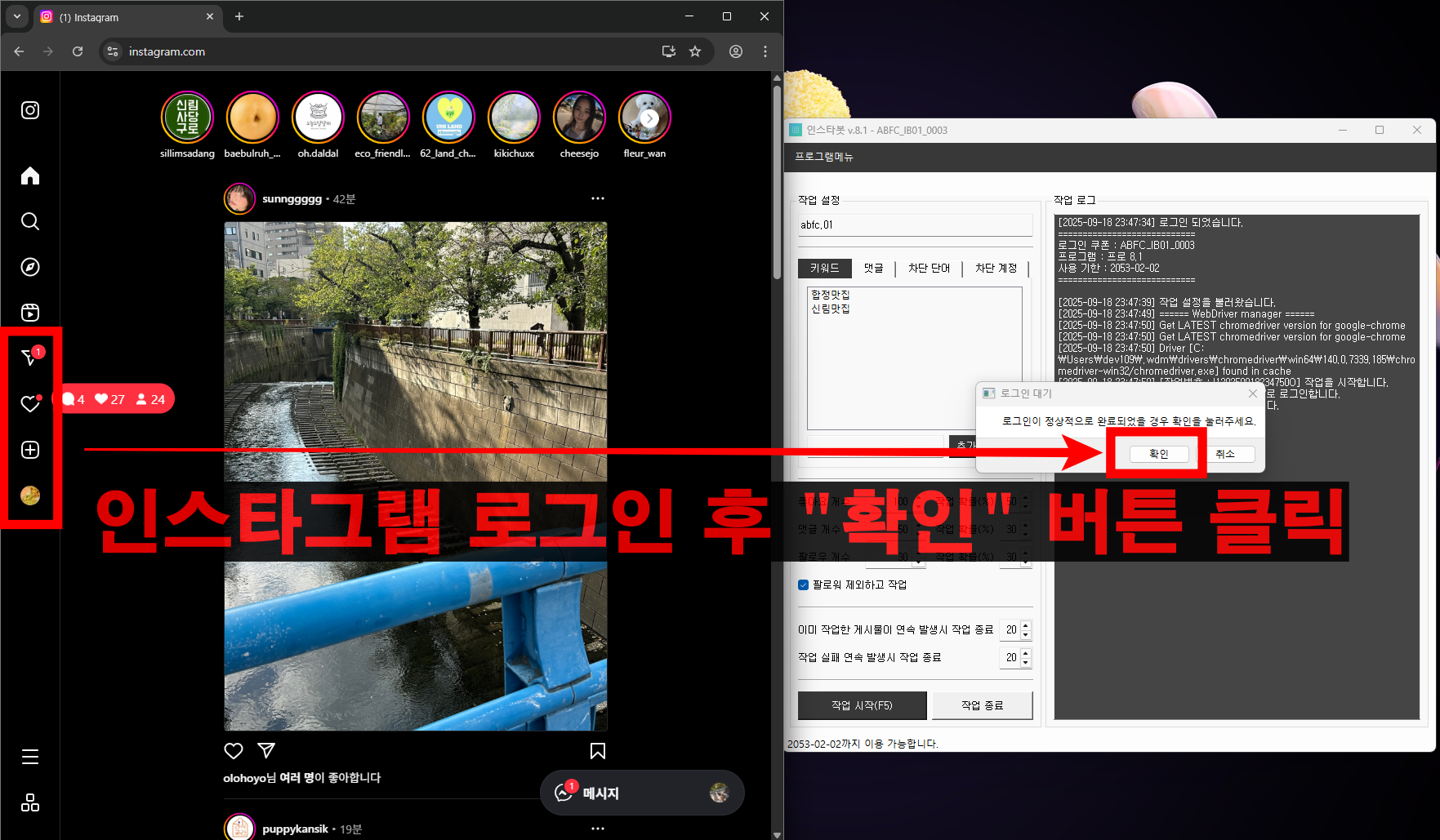This screenshot has width=1440, height=840.
Task: Increase 이미 작업한 게시물 연속 value
Action: coord(1026,626)
